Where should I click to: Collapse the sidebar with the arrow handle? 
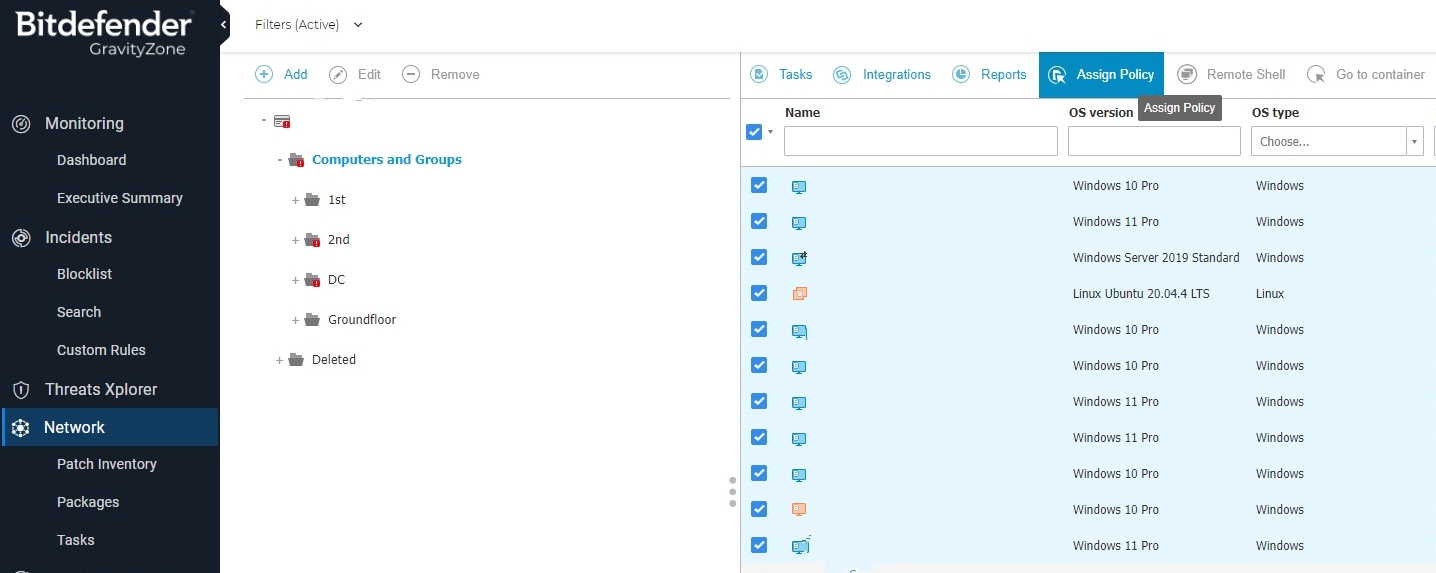224,24
